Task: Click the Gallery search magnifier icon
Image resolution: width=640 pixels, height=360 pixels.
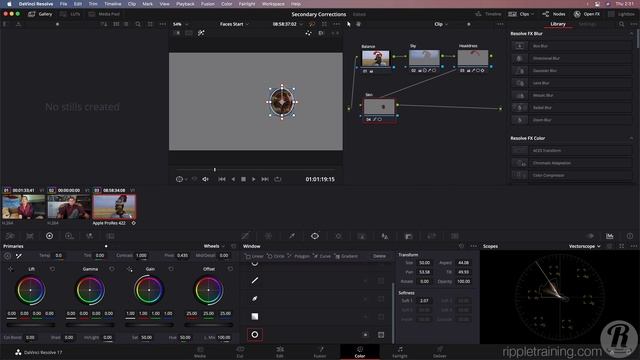Action: 138,24
